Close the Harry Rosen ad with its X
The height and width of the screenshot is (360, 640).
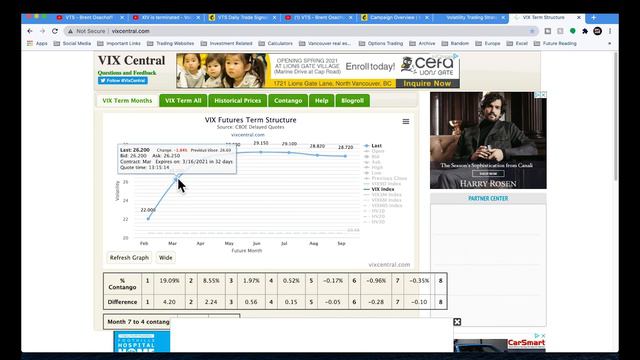pos(544,94)
